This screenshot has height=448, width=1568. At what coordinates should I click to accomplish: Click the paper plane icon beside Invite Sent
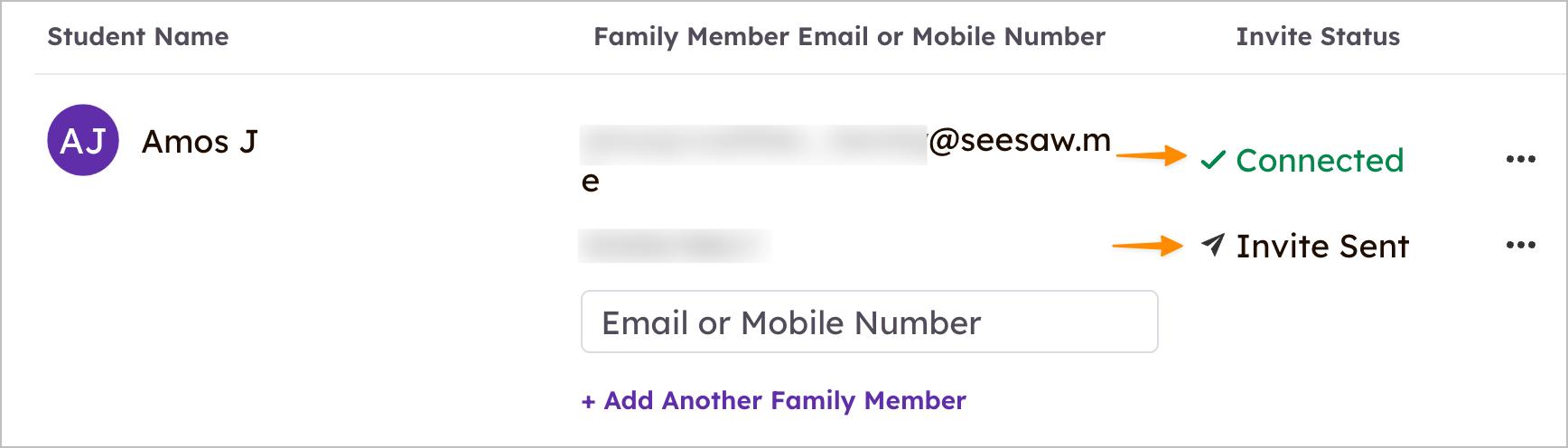point(1213,245)
